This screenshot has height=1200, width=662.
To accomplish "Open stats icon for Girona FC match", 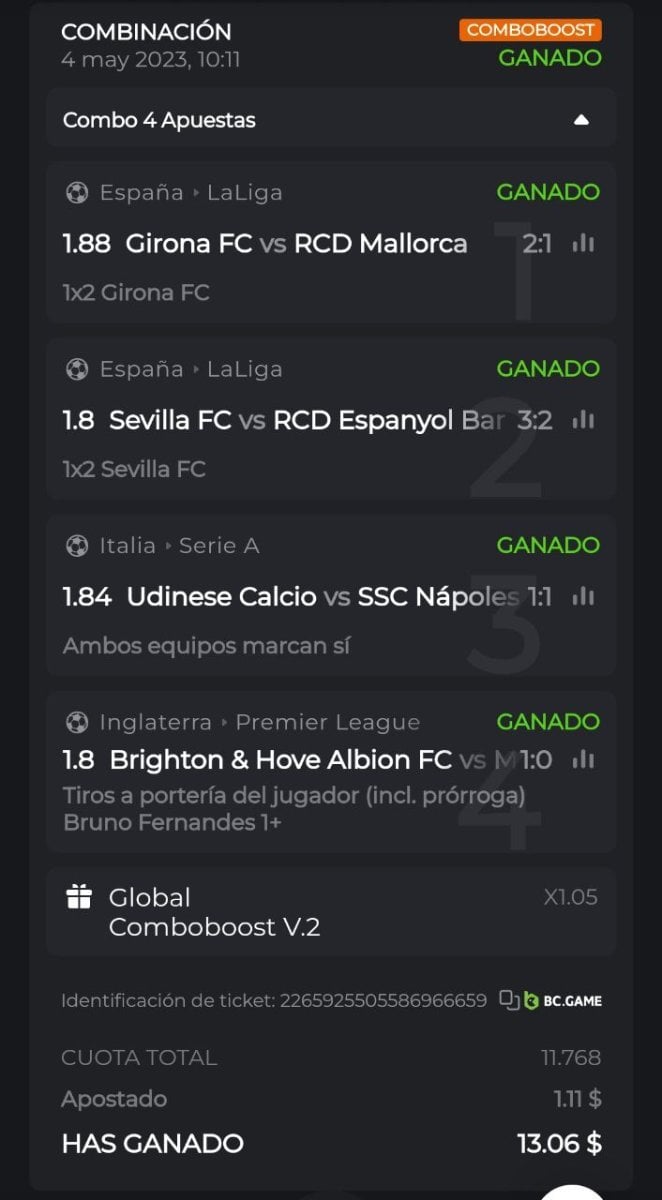I will click(x=583, y=243).
